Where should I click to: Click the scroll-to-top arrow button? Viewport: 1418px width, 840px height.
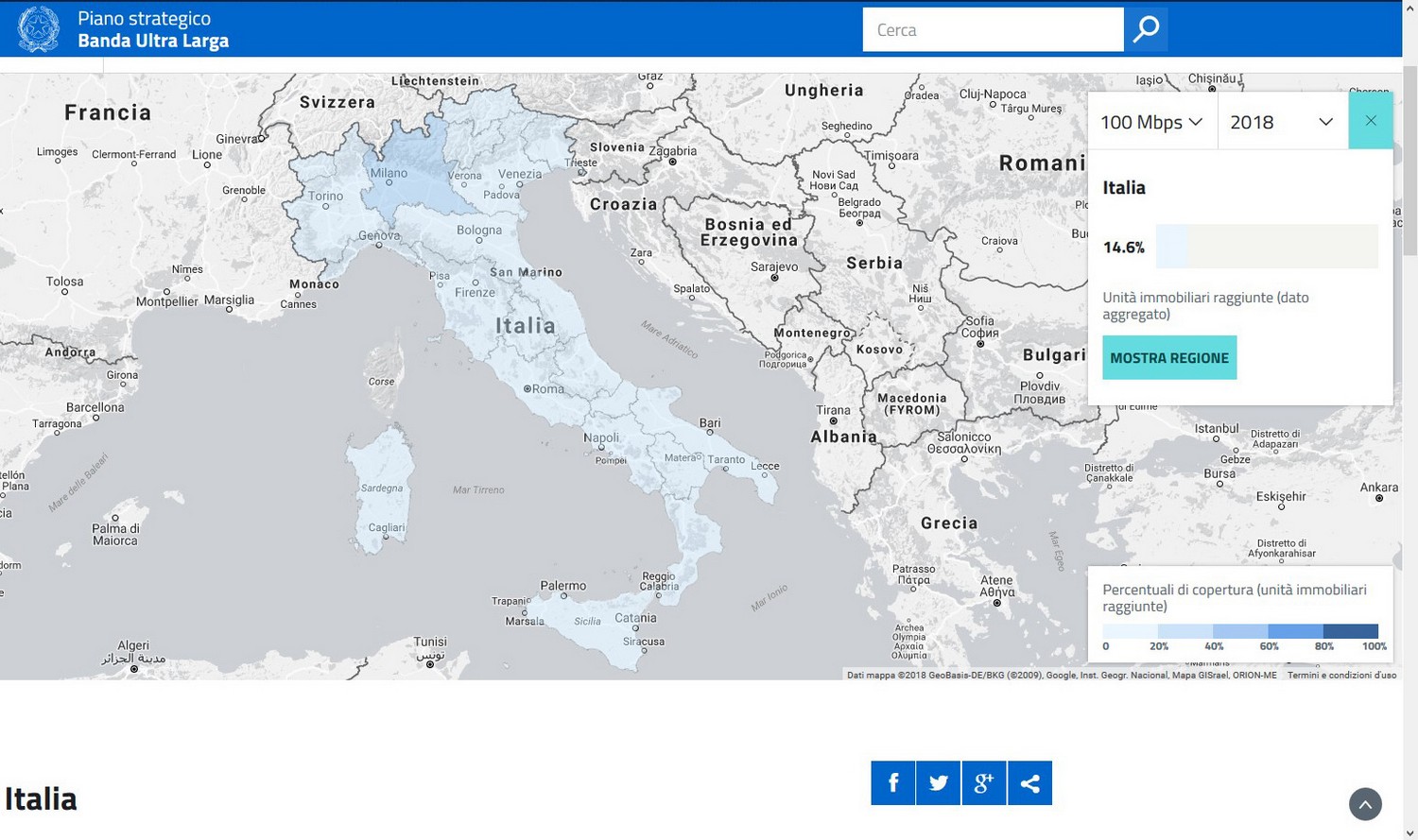pyautogui.click(x=1365, y=804)
